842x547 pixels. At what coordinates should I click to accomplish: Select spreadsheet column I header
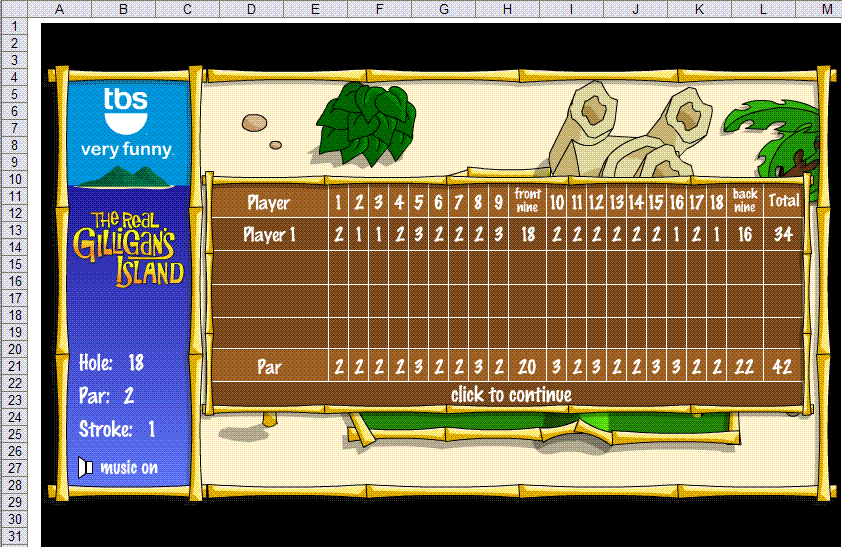tap(571, 9)
